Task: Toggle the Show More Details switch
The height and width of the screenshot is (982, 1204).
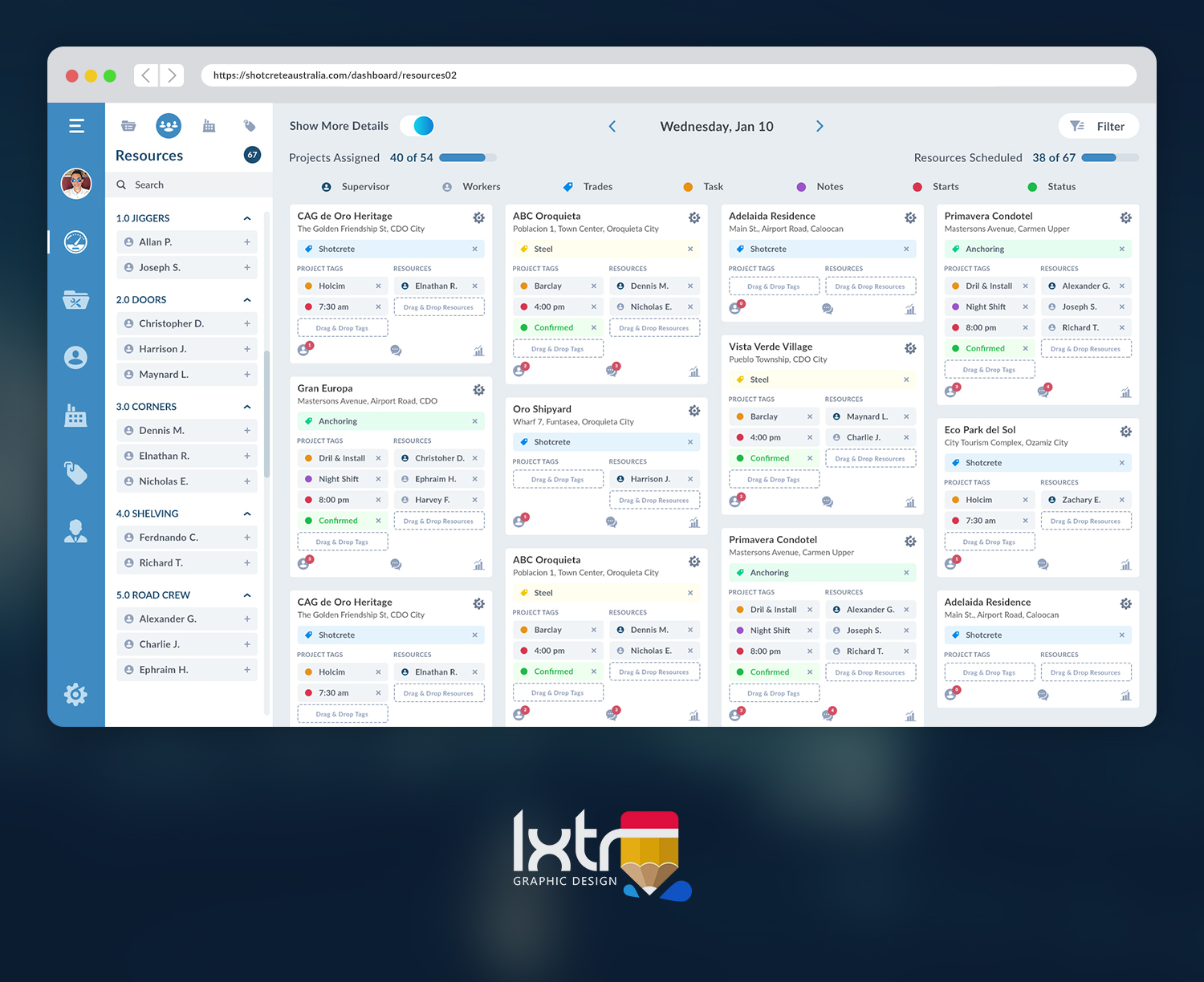Action: pyautogui.click(x=417, y=126)
